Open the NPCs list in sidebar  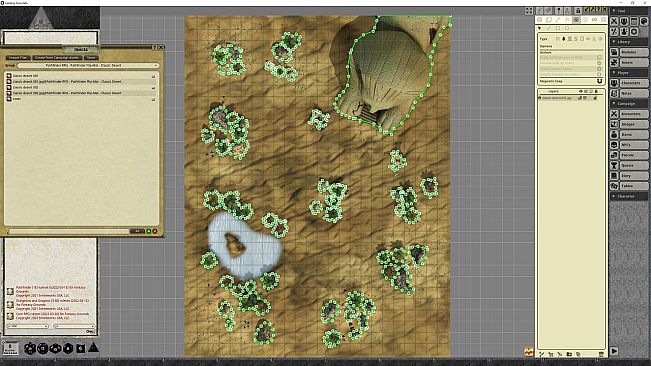(x=634, y=145)
